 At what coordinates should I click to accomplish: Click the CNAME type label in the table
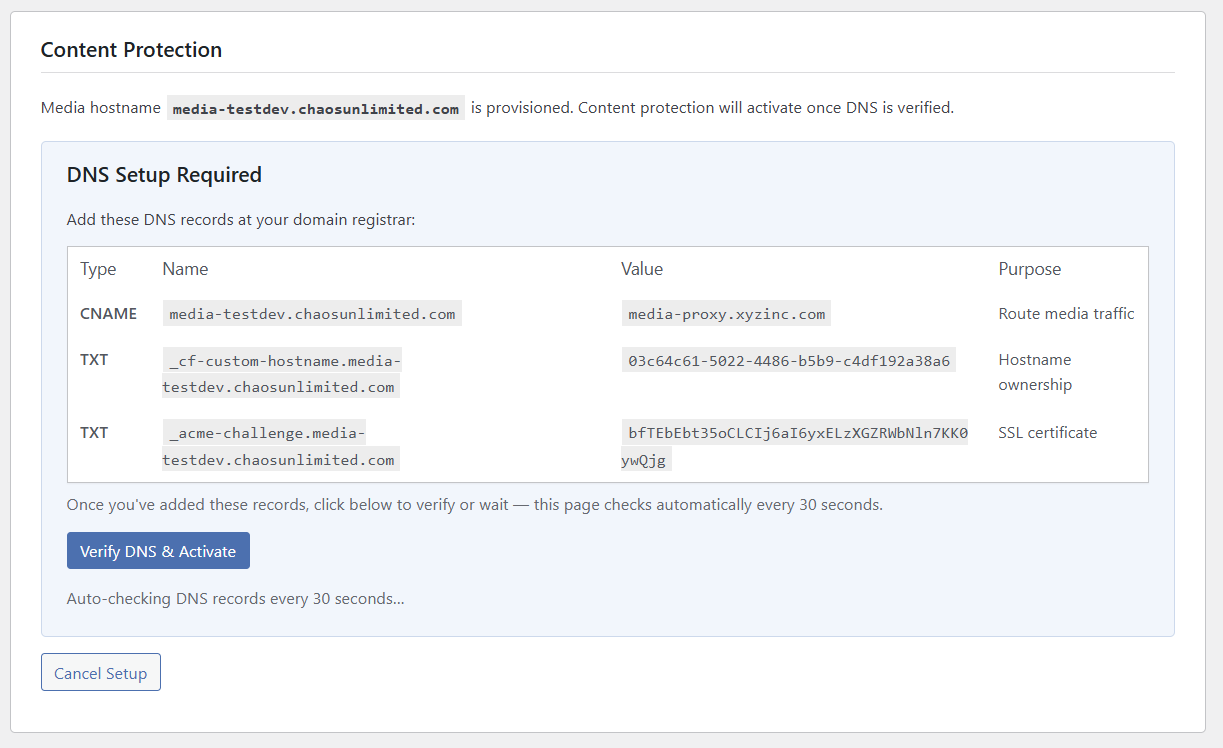click(108, 312)
